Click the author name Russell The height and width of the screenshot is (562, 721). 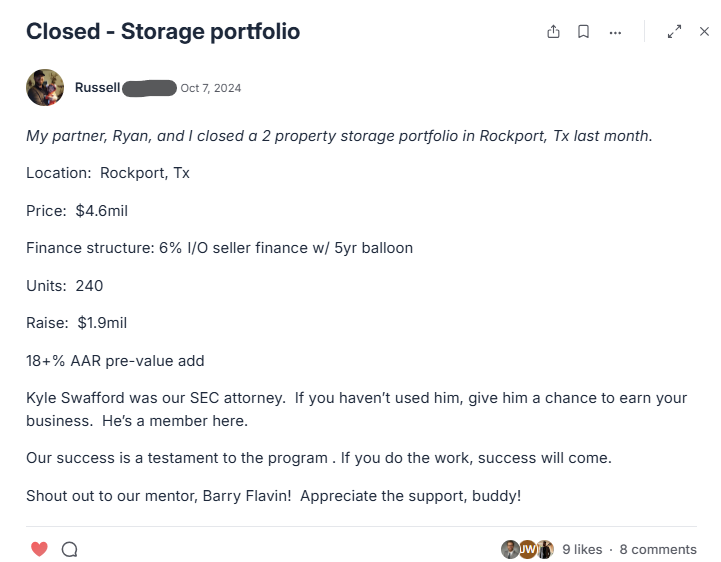[x=97, y=88]
